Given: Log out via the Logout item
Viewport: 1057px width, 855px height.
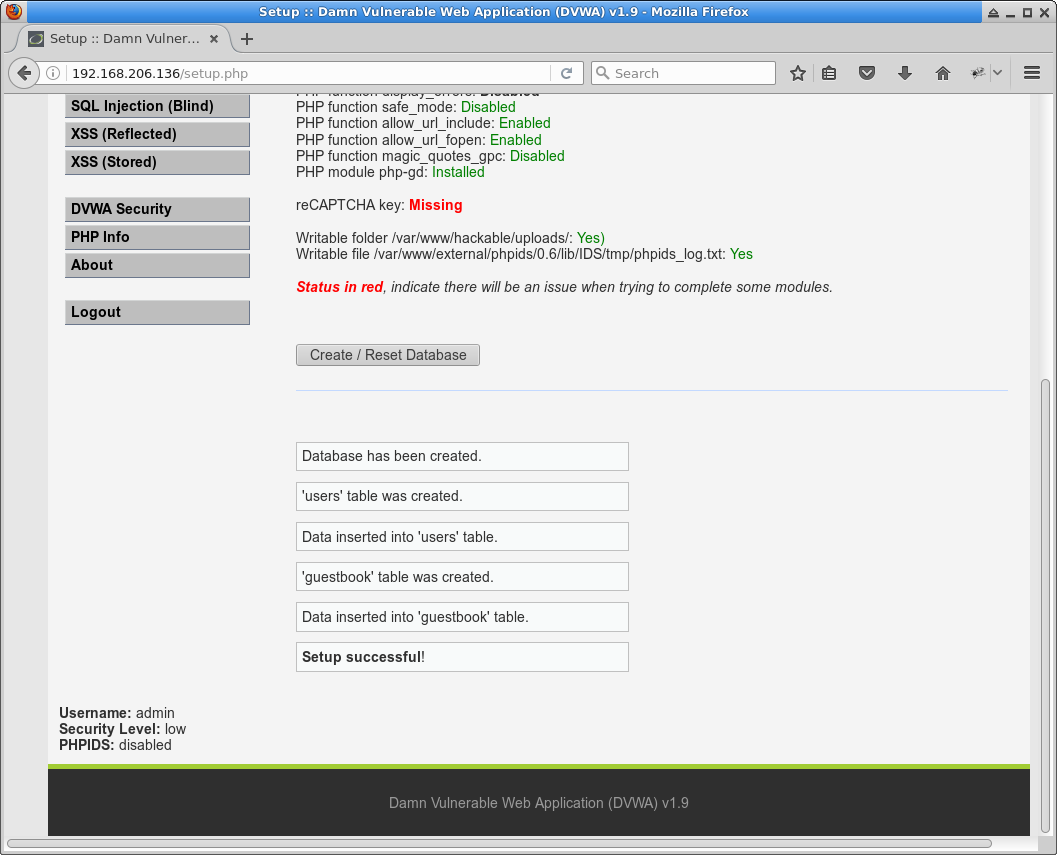Looking at the screenshot, I should pyautogui.click(x=157, y=312).
